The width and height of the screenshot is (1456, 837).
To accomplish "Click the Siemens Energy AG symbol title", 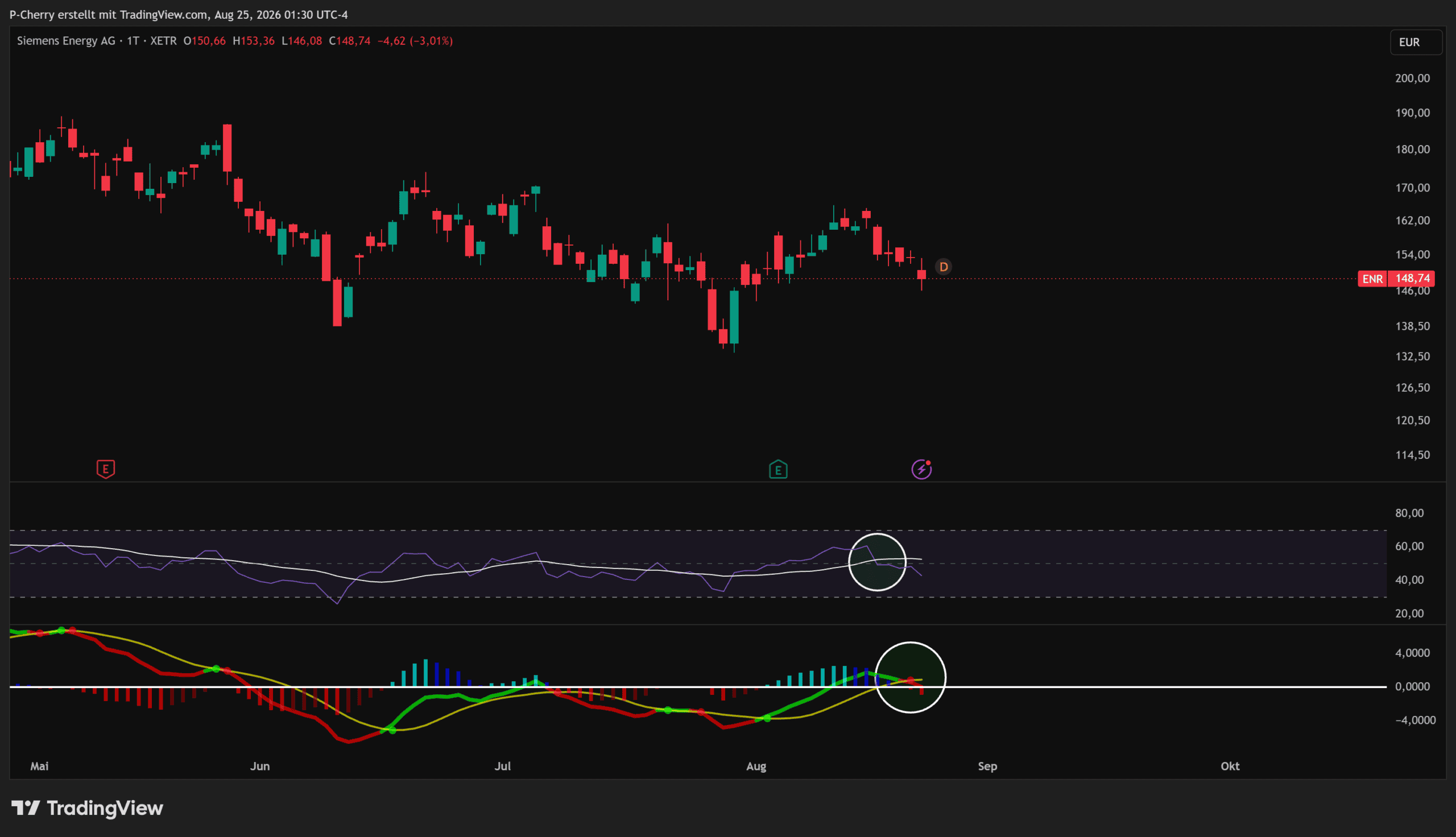I will pos(66,41).
